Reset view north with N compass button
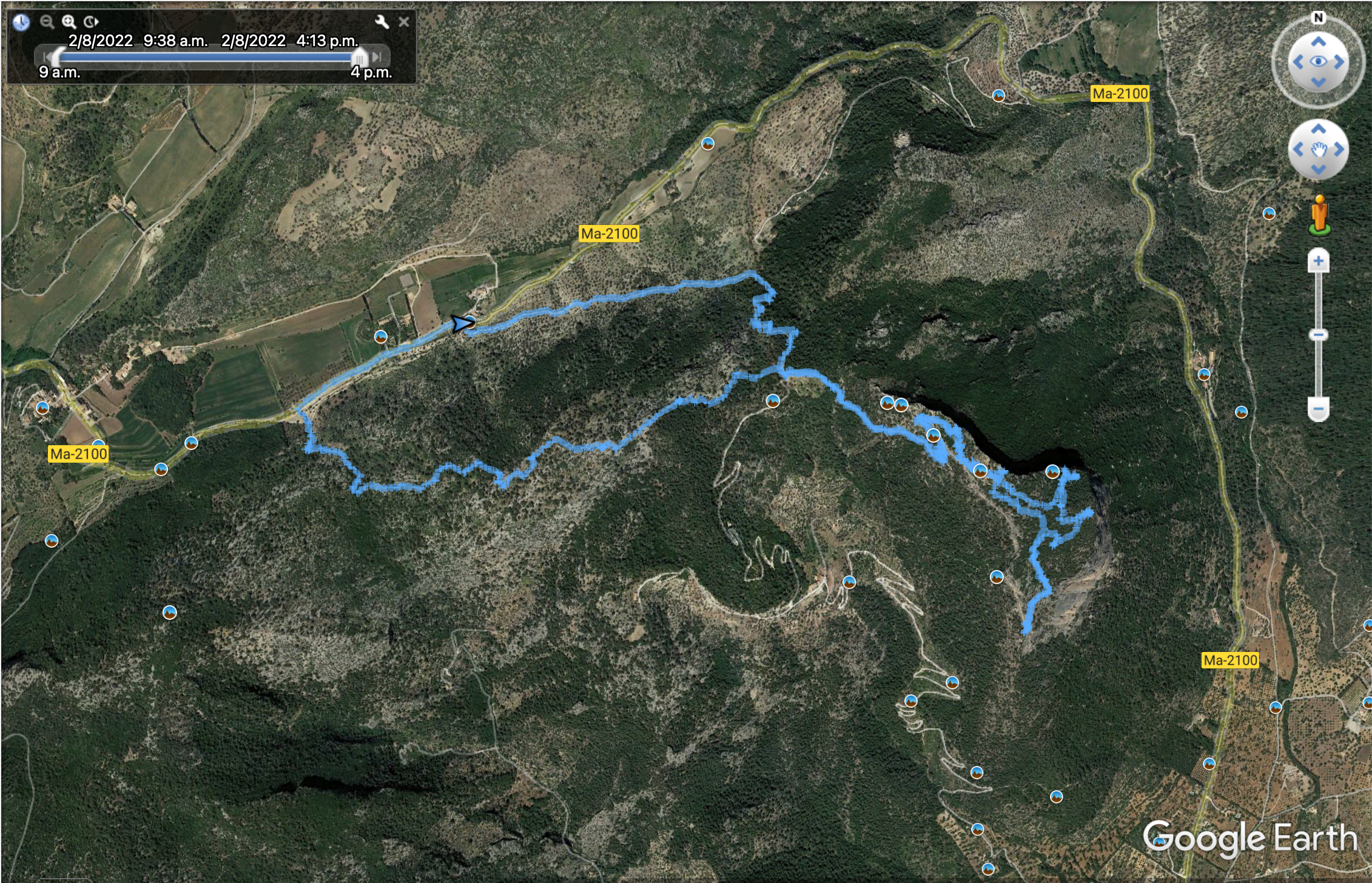This screenshot has width=1372, height=883. point(1318,18)
